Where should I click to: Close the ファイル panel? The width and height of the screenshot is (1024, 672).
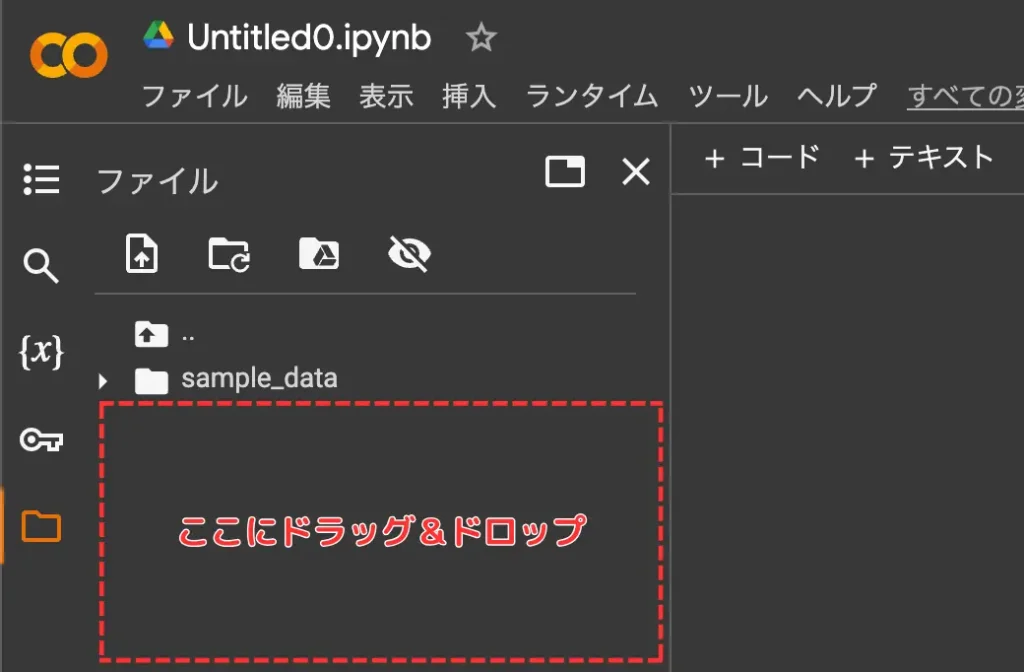[635, 172]
